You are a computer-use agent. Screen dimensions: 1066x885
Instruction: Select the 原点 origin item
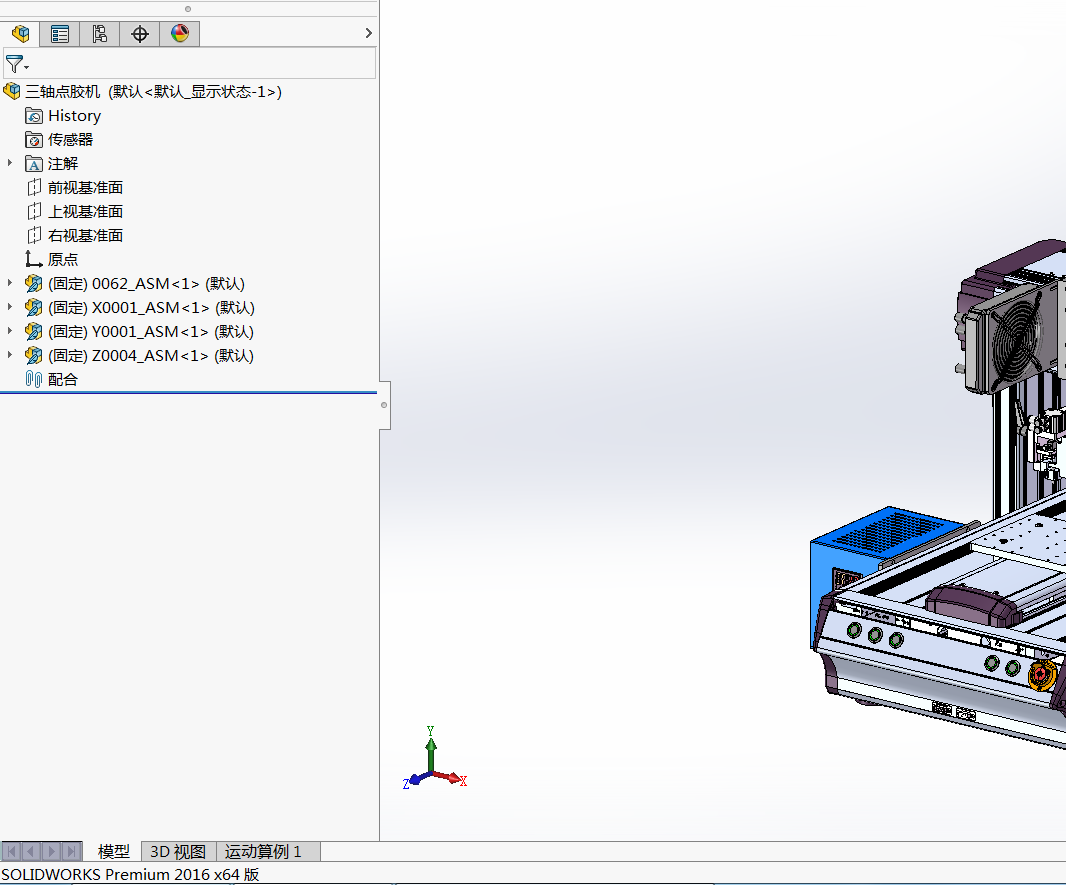coord(63,260)
